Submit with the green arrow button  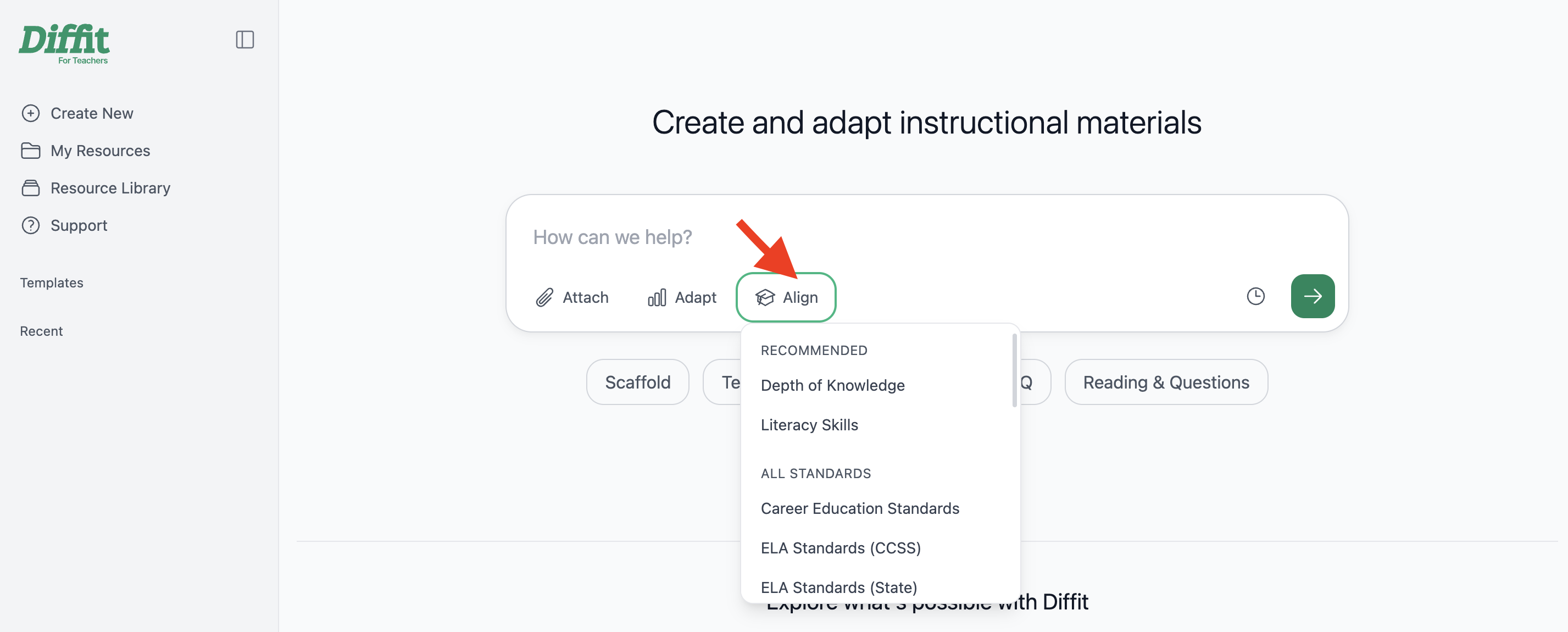(1313, 296)
